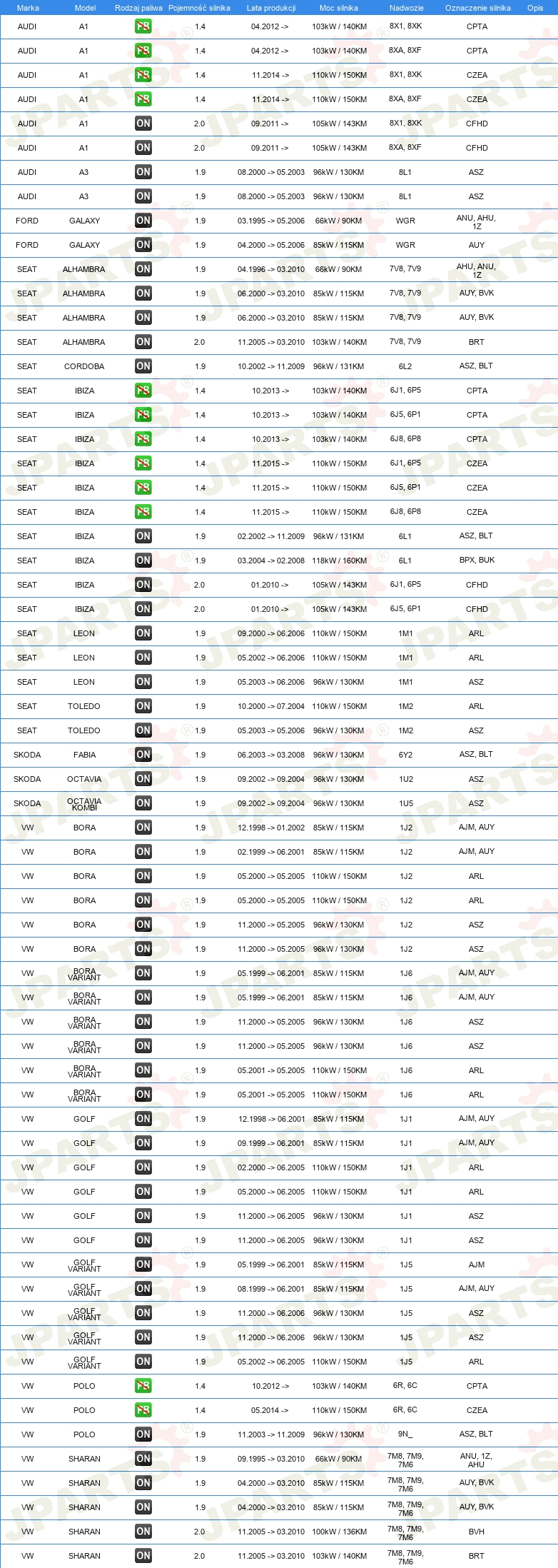Click PB fuel icon for Audi A1 CPTA 8X1, 8XK
This screenshot has width=558, height=1568.
point(143,26)
